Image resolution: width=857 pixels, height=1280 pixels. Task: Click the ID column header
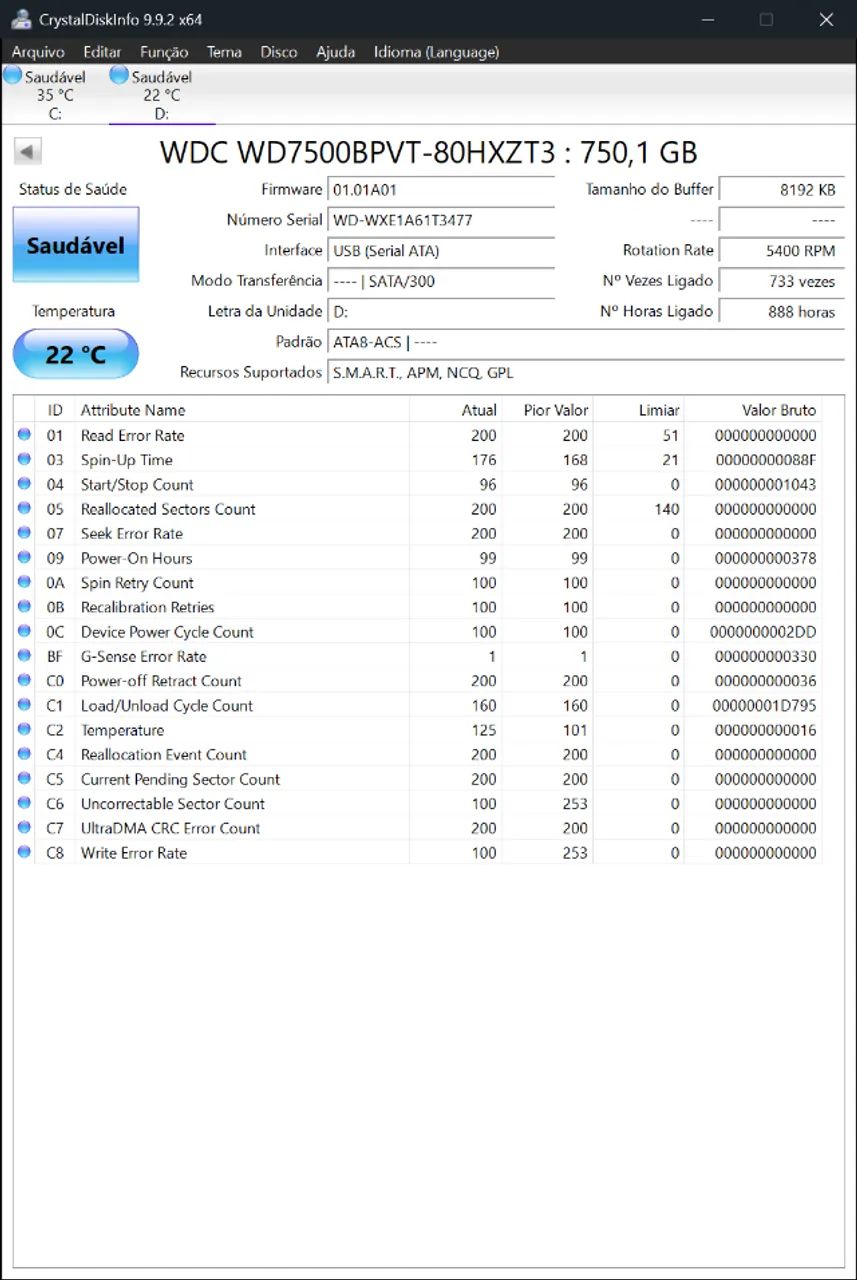click(55, 410)
